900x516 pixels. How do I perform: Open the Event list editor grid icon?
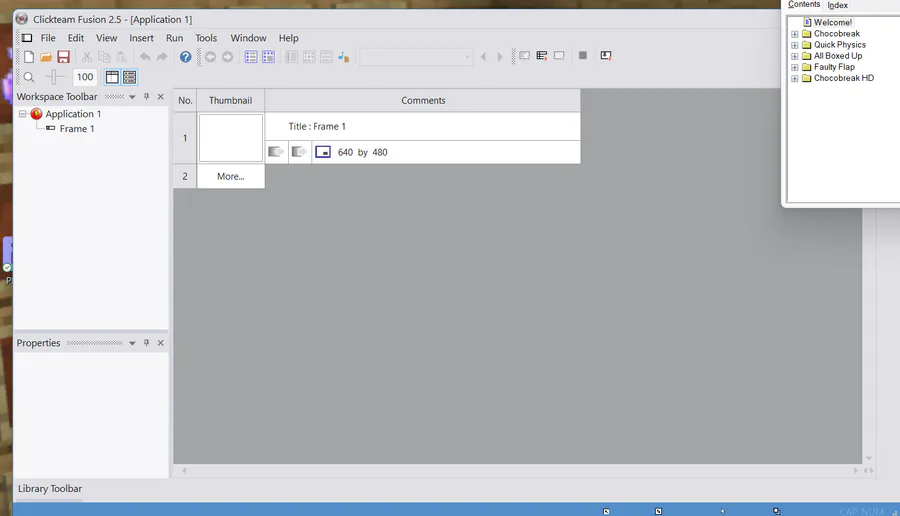click(x=309, y=56)
